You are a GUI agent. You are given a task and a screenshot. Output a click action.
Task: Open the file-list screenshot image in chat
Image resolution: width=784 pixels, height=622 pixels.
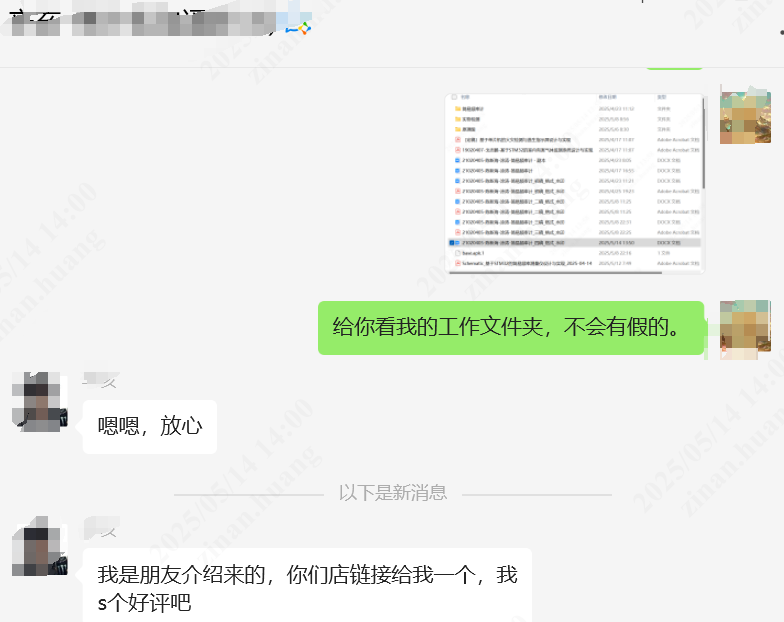point(575,184)
